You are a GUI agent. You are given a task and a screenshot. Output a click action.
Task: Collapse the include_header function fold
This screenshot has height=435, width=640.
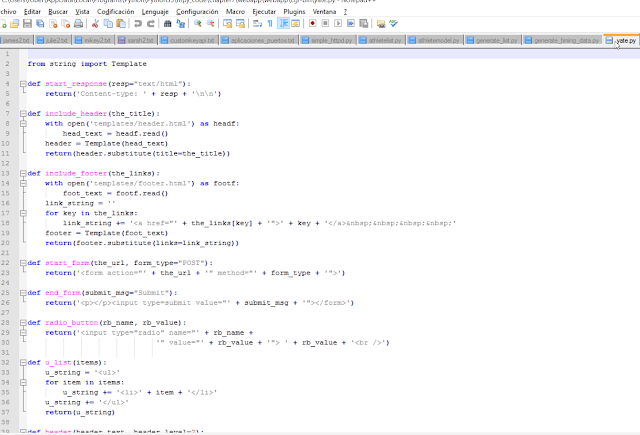pyautogui.click(x=23, y=113)
